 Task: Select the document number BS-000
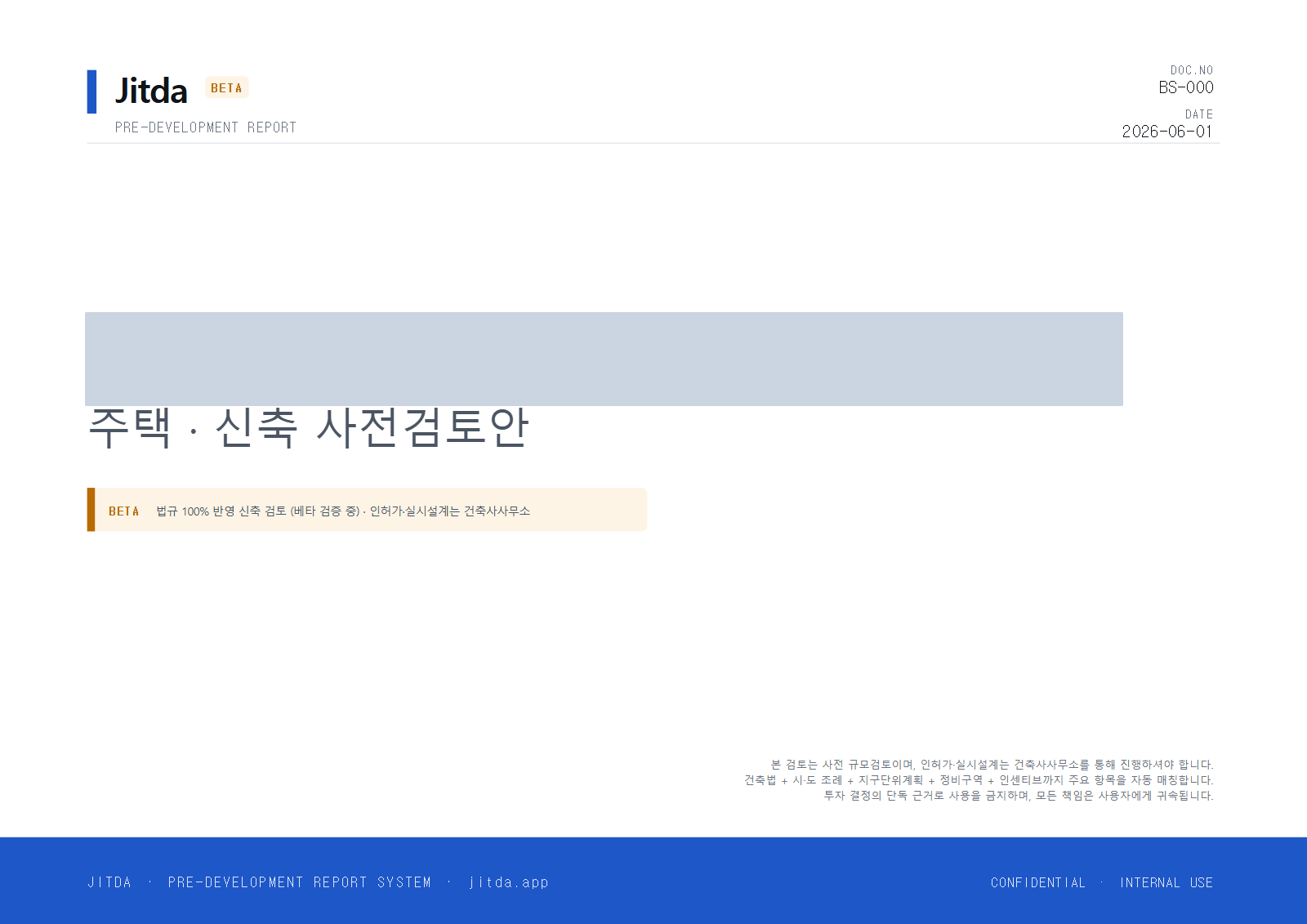1186,87
